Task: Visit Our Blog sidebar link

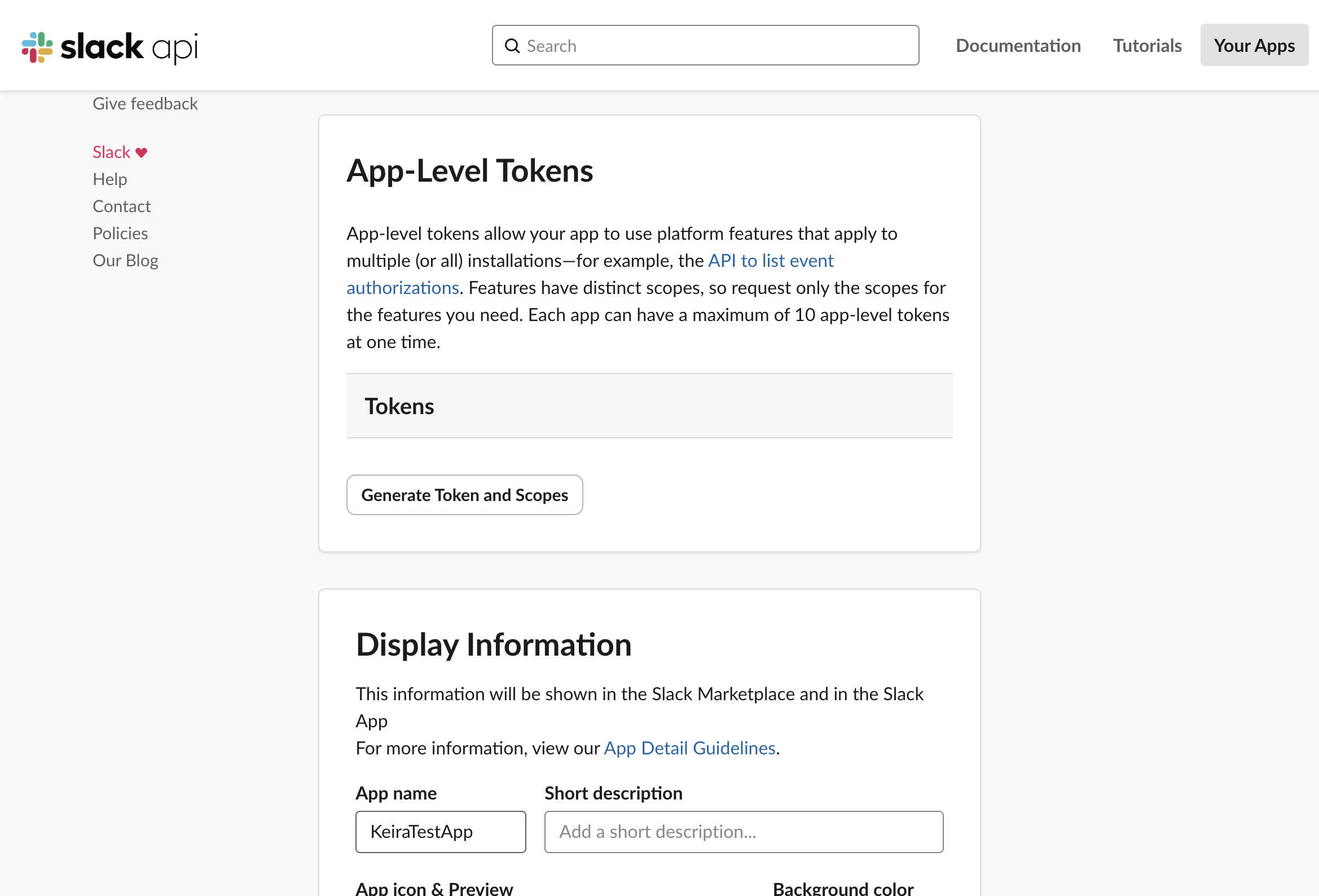Action: click(x=125, y=261)
